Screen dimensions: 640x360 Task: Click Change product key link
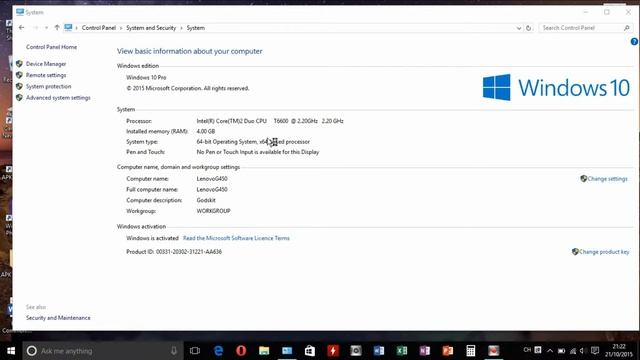coord(604,252)
